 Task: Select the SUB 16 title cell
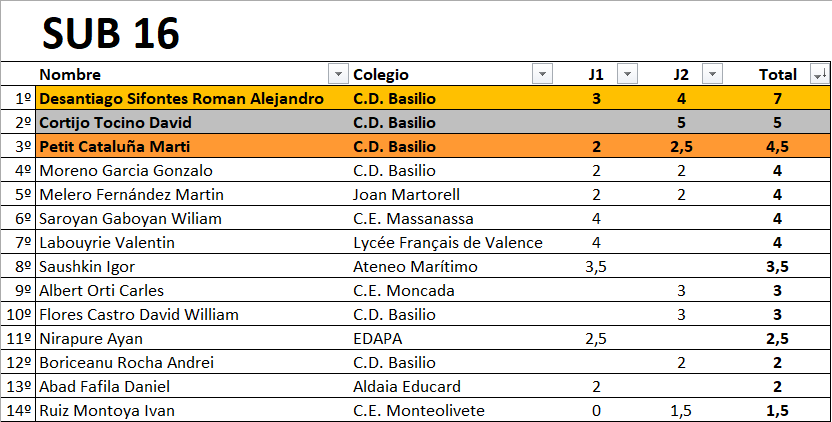pyautogui.click(x=111, y=34)
